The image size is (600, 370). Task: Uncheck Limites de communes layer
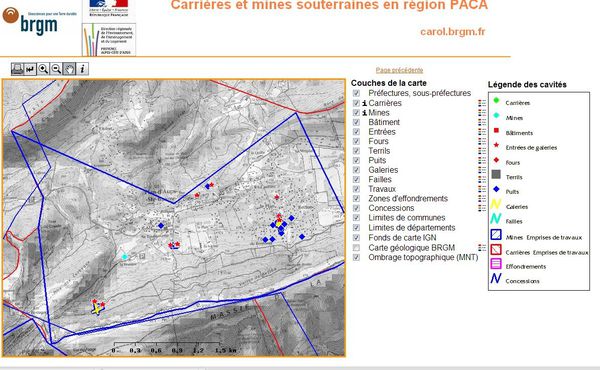pyautogui.click(x=356, y=218)
